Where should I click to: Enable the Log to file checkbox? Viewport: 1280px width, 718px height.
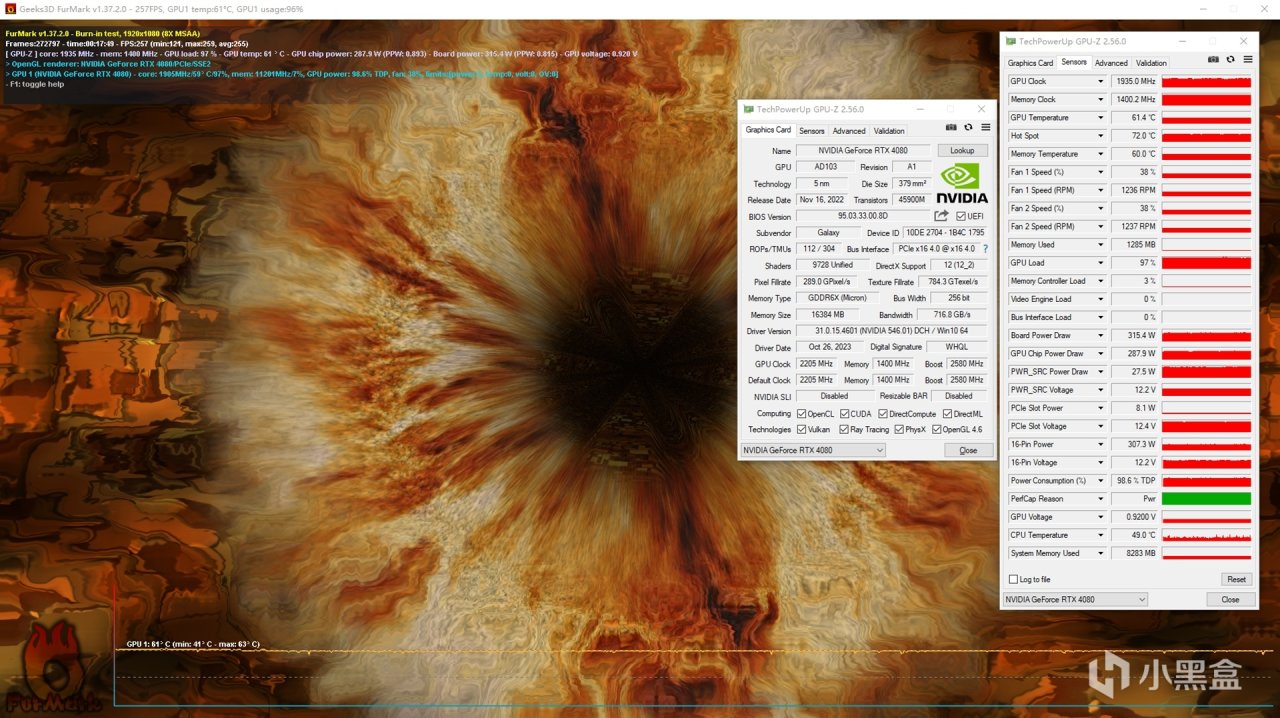click(x=1013, y=579)
